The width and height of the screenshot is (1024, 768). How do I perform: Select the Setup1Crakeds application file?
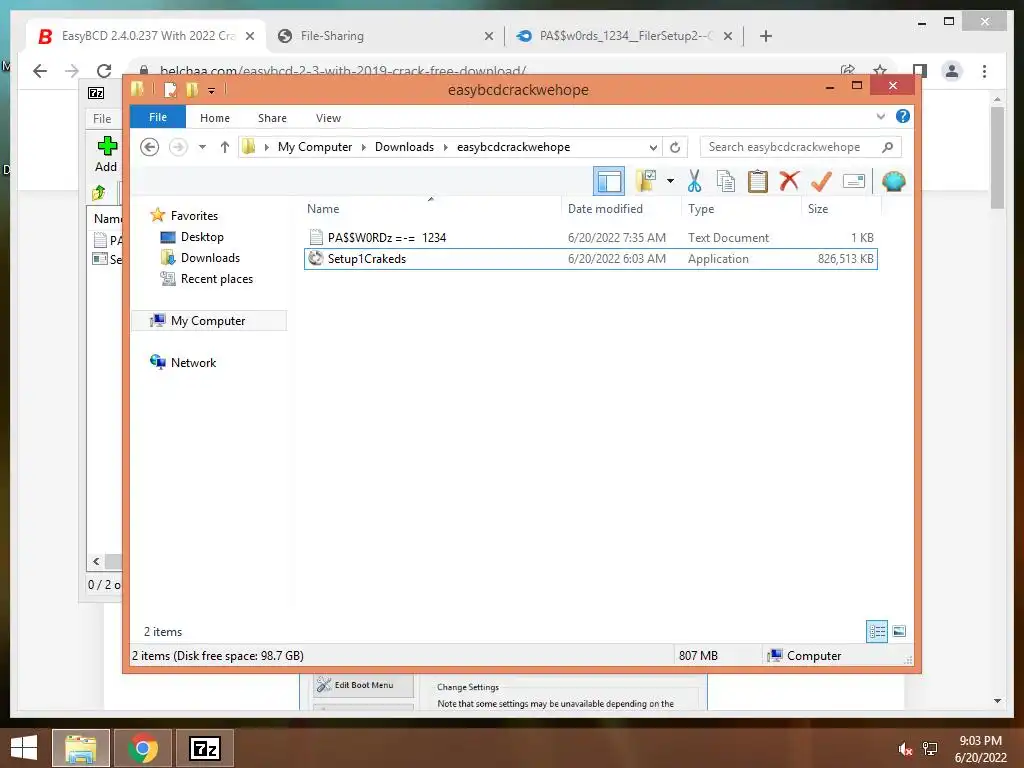(590, 259)
